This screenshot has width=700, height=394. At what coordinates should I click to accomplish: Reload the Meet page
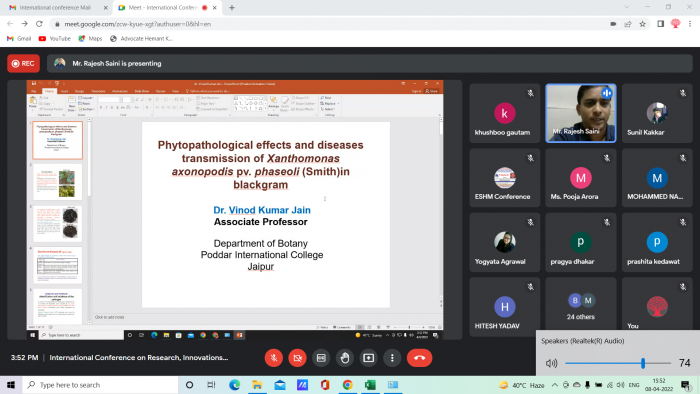pyautogui.click(x=39, y=24)
